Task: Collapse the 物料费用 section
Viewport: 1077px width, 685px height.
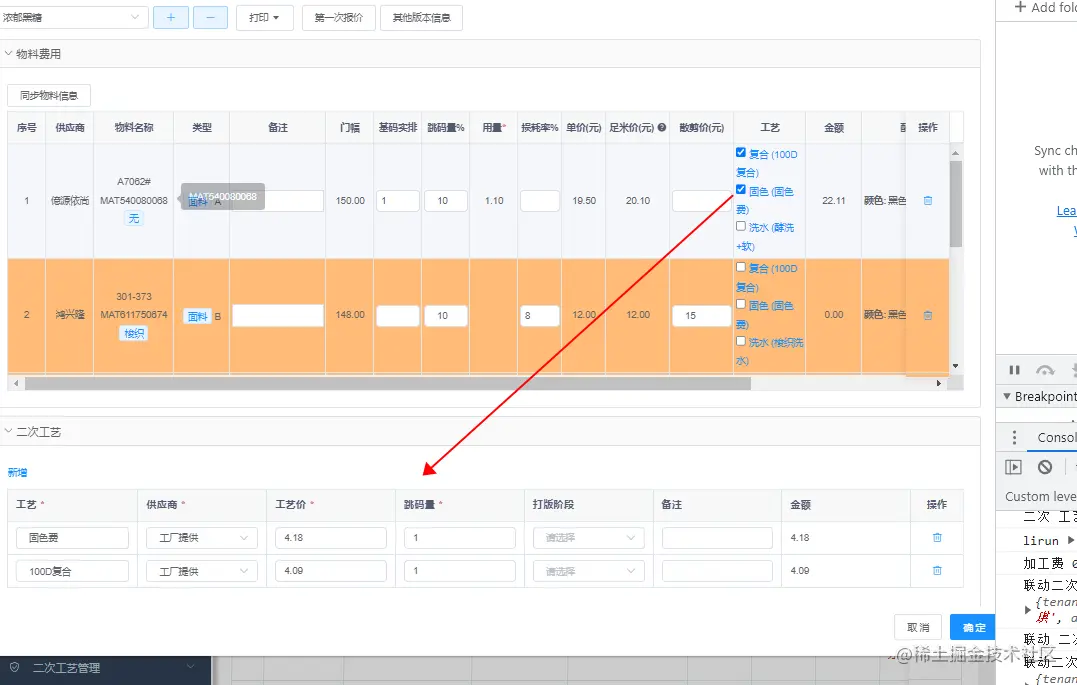Action: tap(8, 53)
